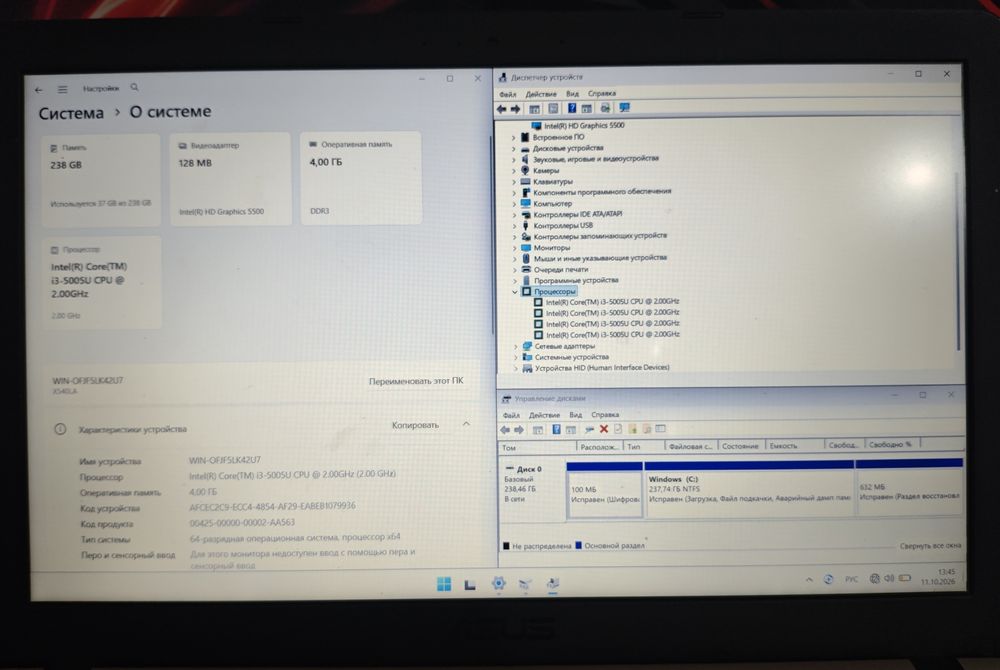Show hidden system tray icons

809,579
